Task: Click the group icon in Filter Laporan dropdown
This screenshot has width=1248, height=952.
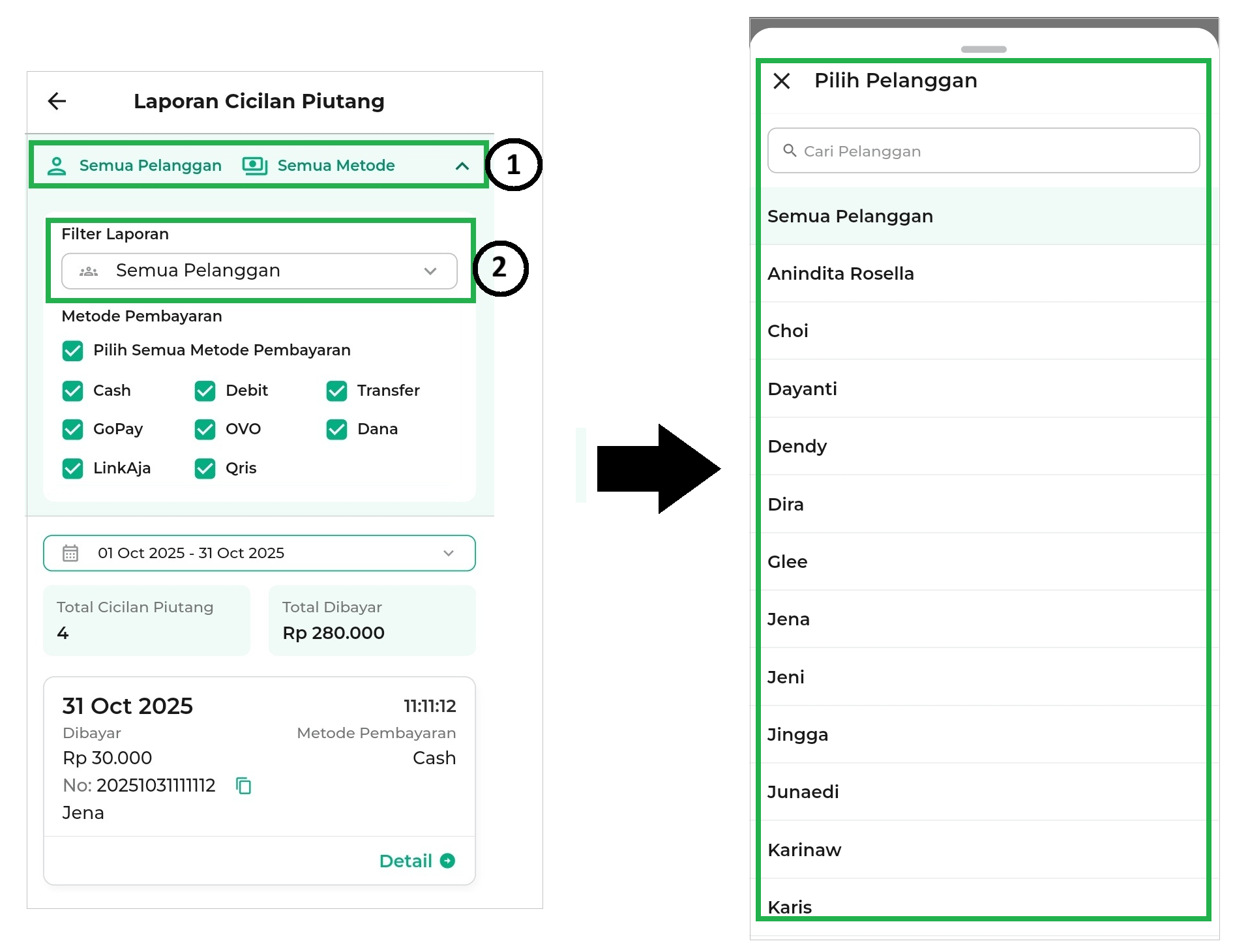Action: point(89,271)
